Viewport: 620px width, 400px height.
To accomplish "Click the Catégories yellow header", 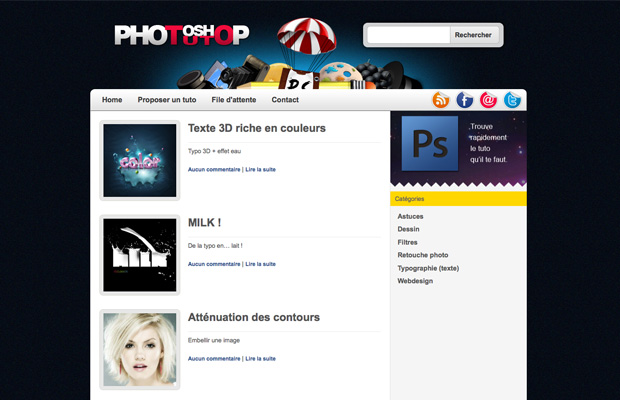I will click(x=458, y=199).
